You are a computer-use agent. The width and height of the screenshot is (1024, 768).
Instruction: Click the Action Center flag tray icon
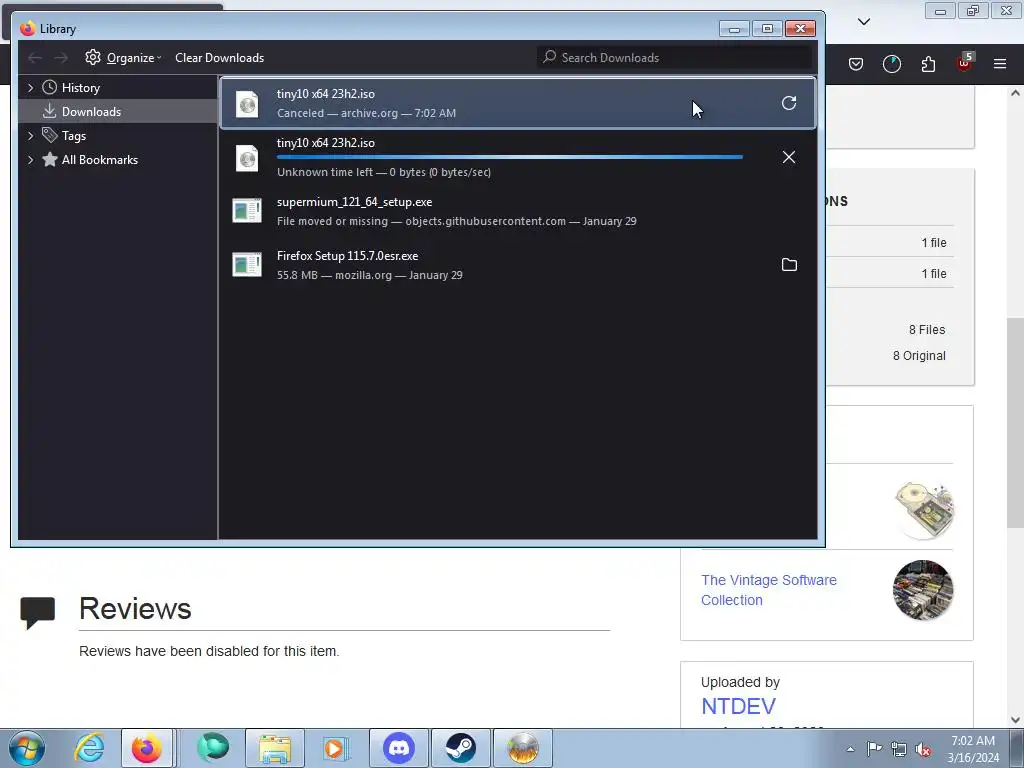tap(874, 749)
